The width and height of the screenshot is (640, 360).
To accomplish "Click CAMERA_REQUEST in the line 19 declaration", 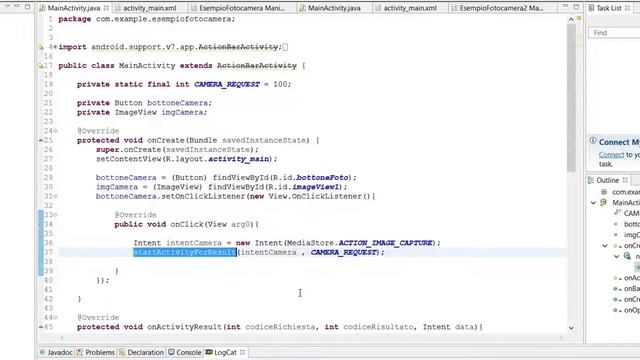I will [227, 84].
